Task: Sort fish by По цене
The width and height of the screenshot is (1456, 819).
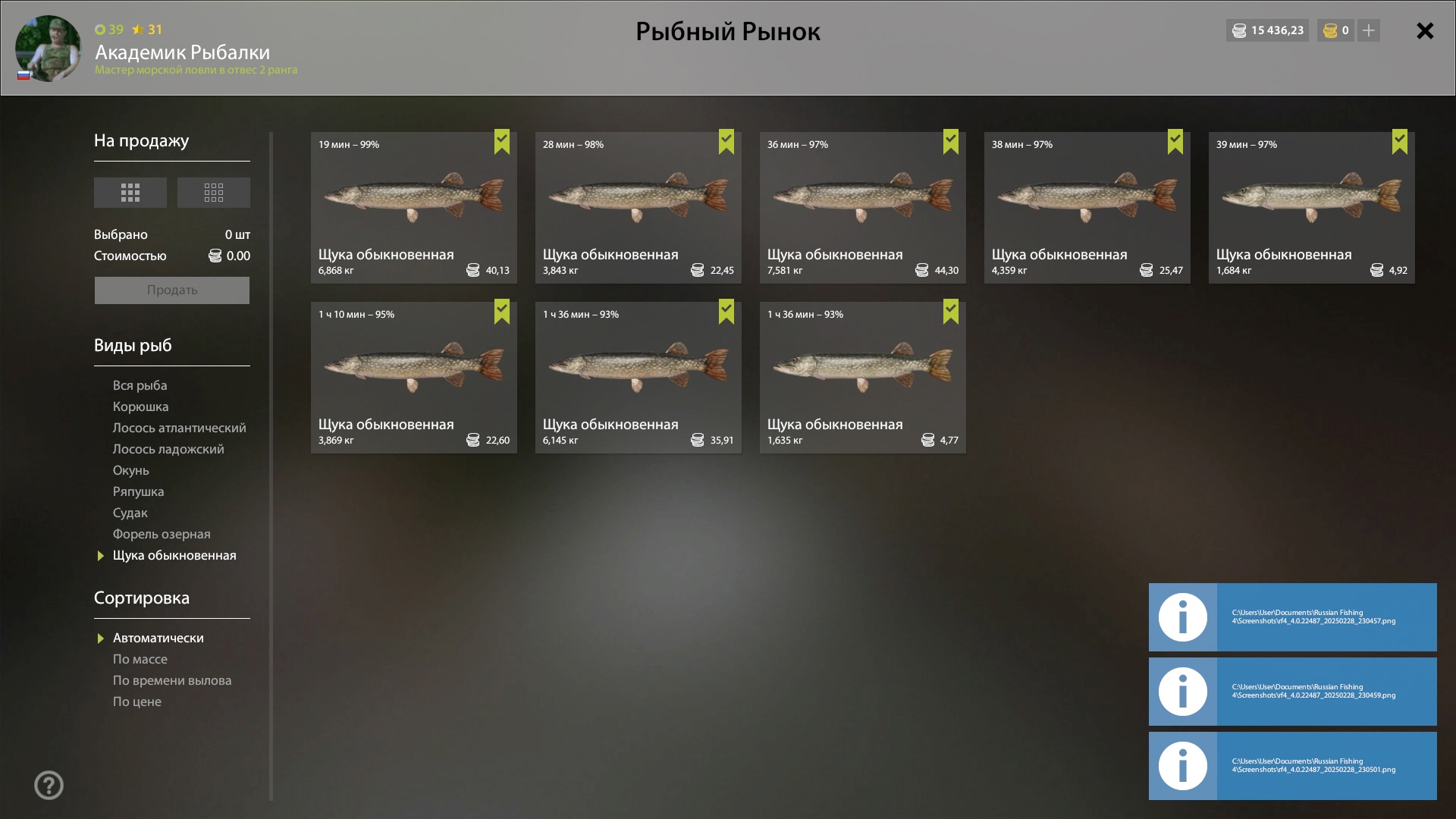Action: [137, 701]
